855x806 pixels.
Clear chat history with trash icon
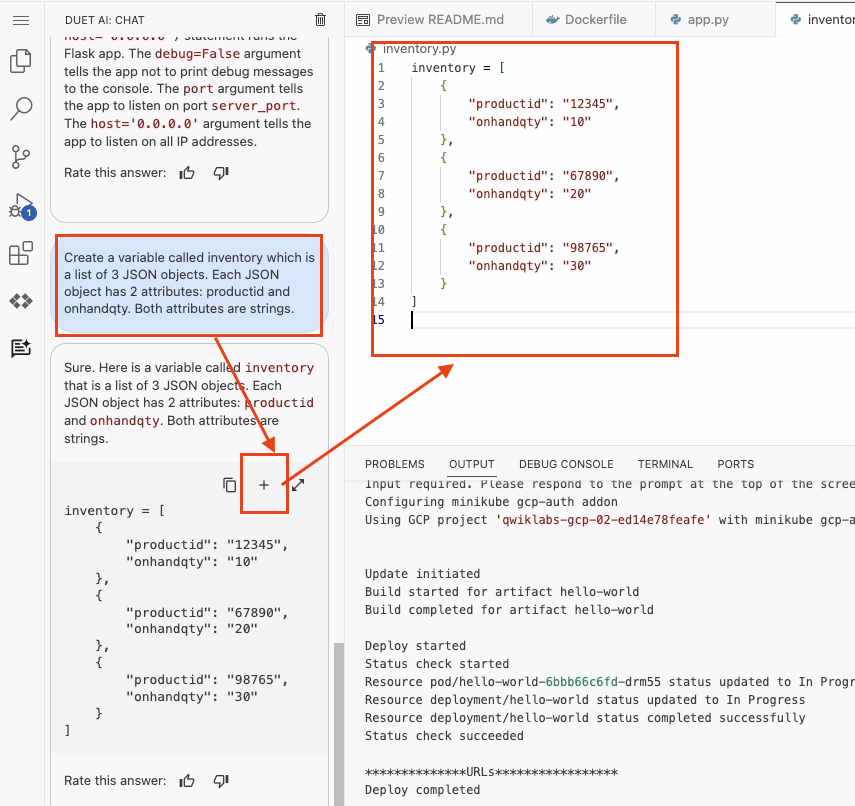coord(320,20)
